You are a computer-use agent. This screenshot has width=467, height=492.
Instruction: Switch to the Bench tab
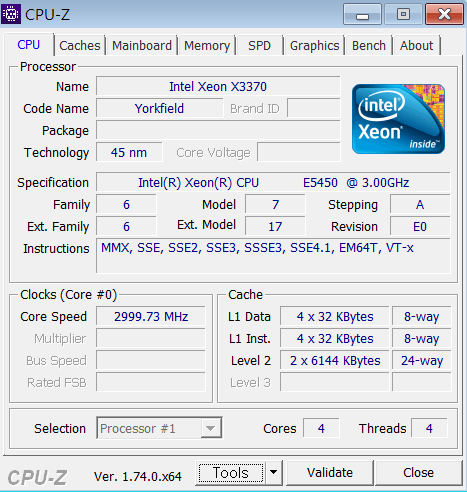(x=369, y=46)
